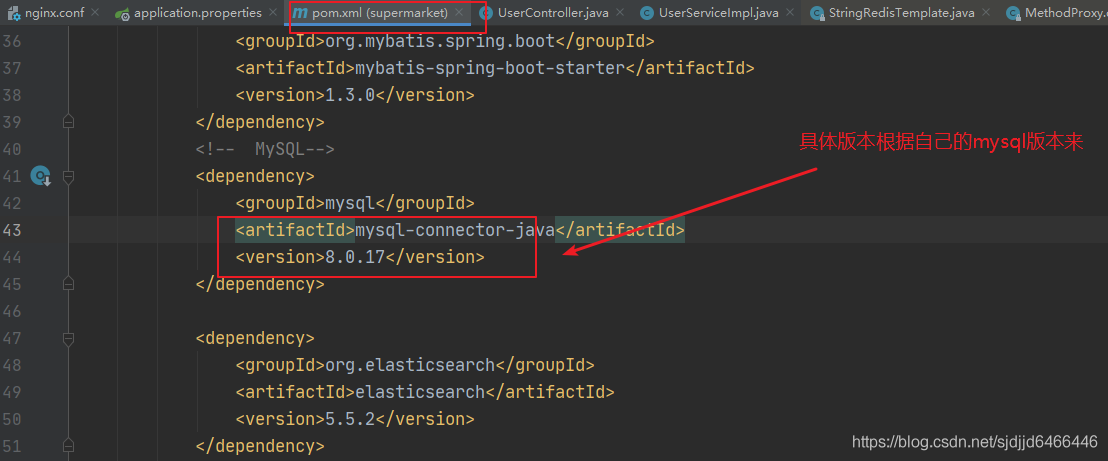Toggle the fold marker at line 45
Image resolution: width=1108 pixels, height=461 pixels.
pos(69,284)
